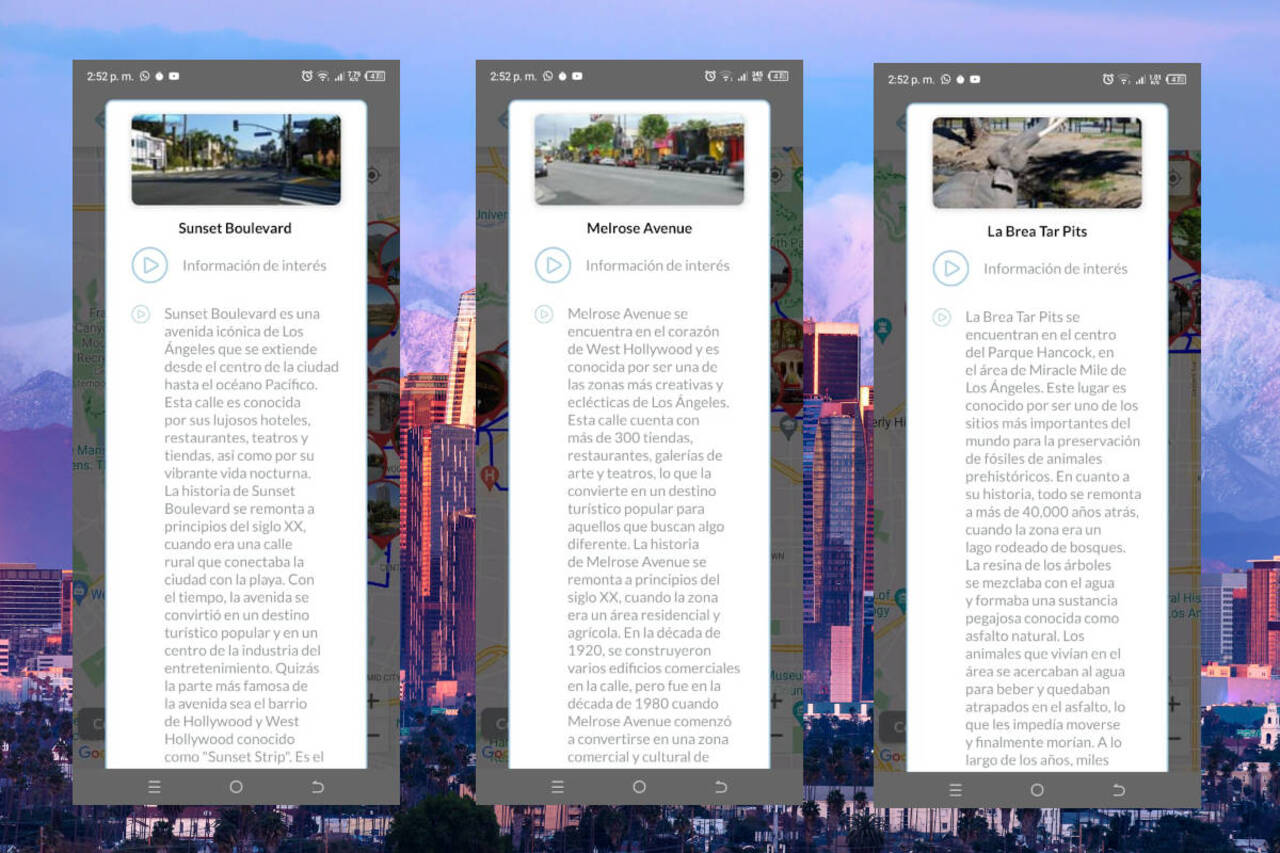This screenshot has width=1280, height=853.
Task: Tap Android home button on left phone
Action: pyautogui.click(x=236, y=787)
